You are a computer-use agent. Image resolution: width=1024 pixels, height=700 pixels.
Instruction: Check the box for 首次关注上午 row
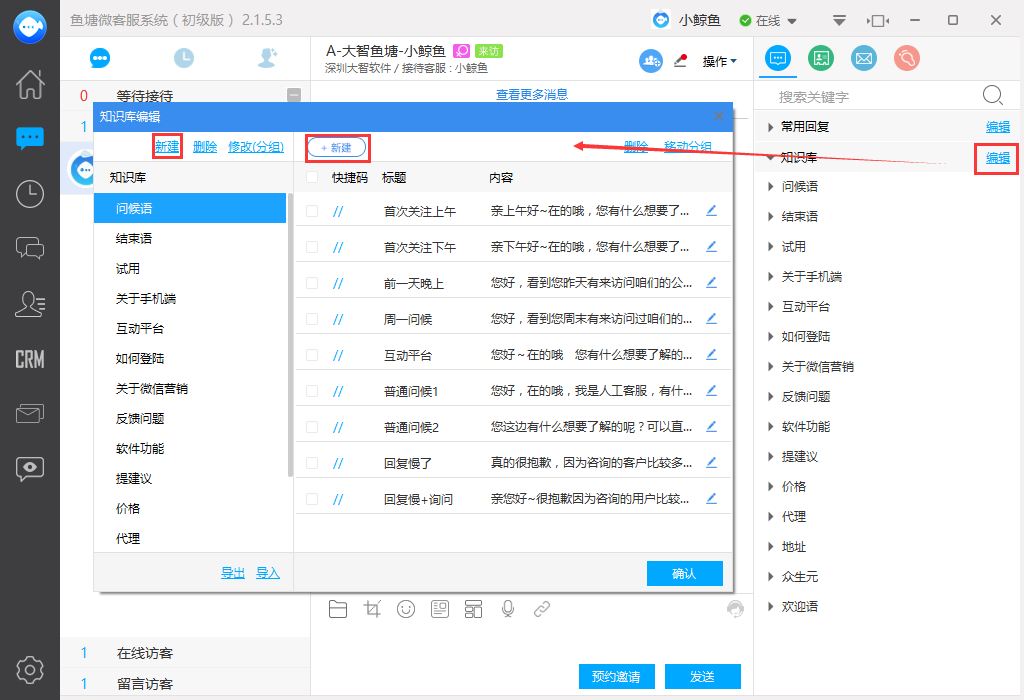[312, 211]
